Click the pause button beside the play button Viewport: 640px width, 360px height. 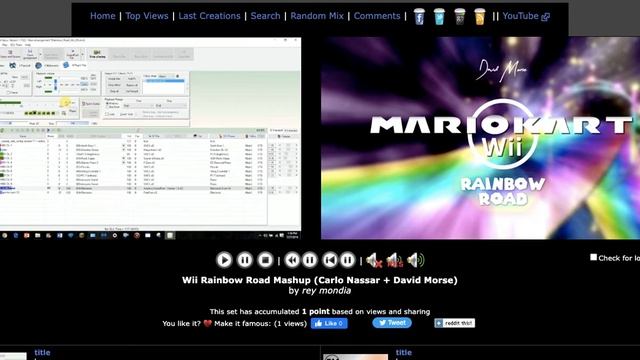[245, 260]
